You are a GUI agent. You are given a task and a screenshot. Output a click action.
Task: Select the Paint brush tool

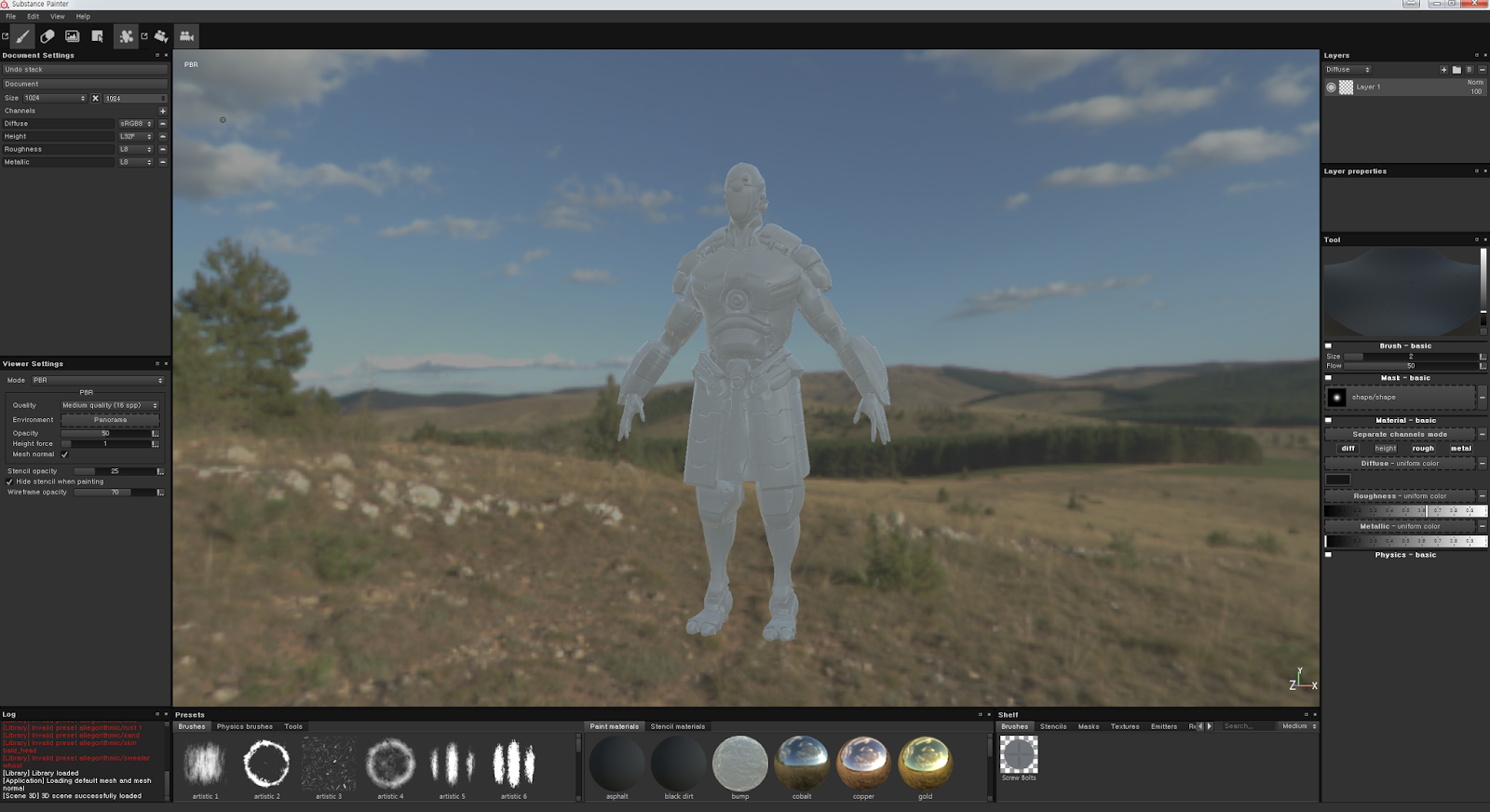(22, 36)
